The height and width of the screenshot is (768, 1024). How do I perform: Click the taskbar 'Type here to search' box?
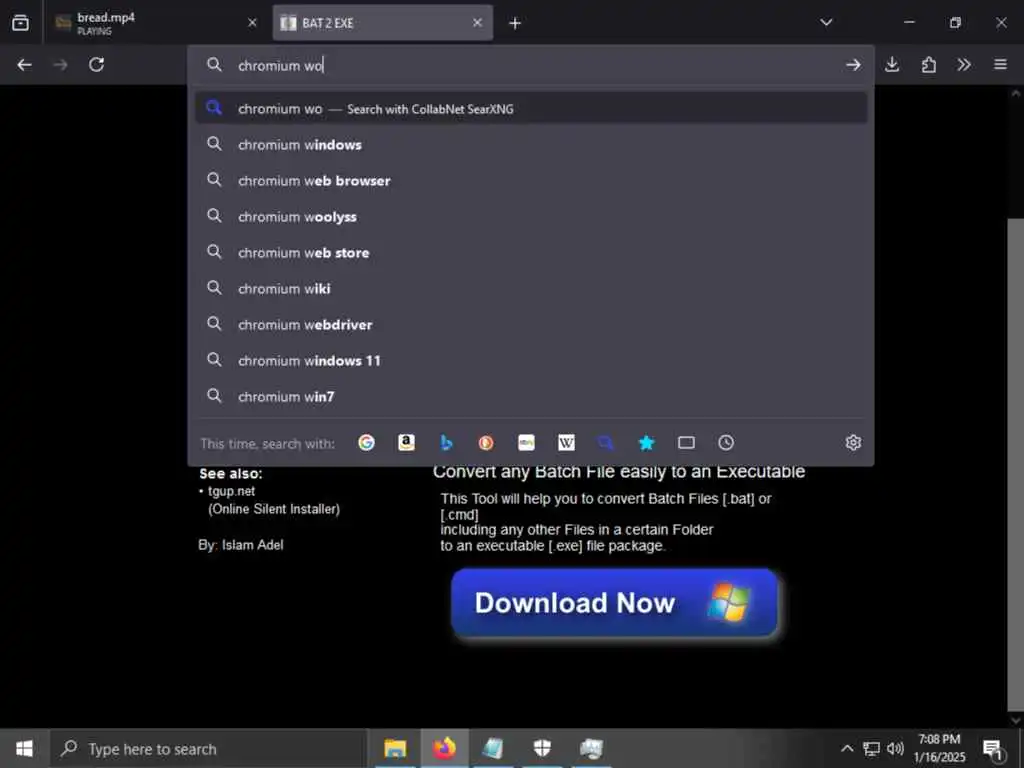coord(208,748)
